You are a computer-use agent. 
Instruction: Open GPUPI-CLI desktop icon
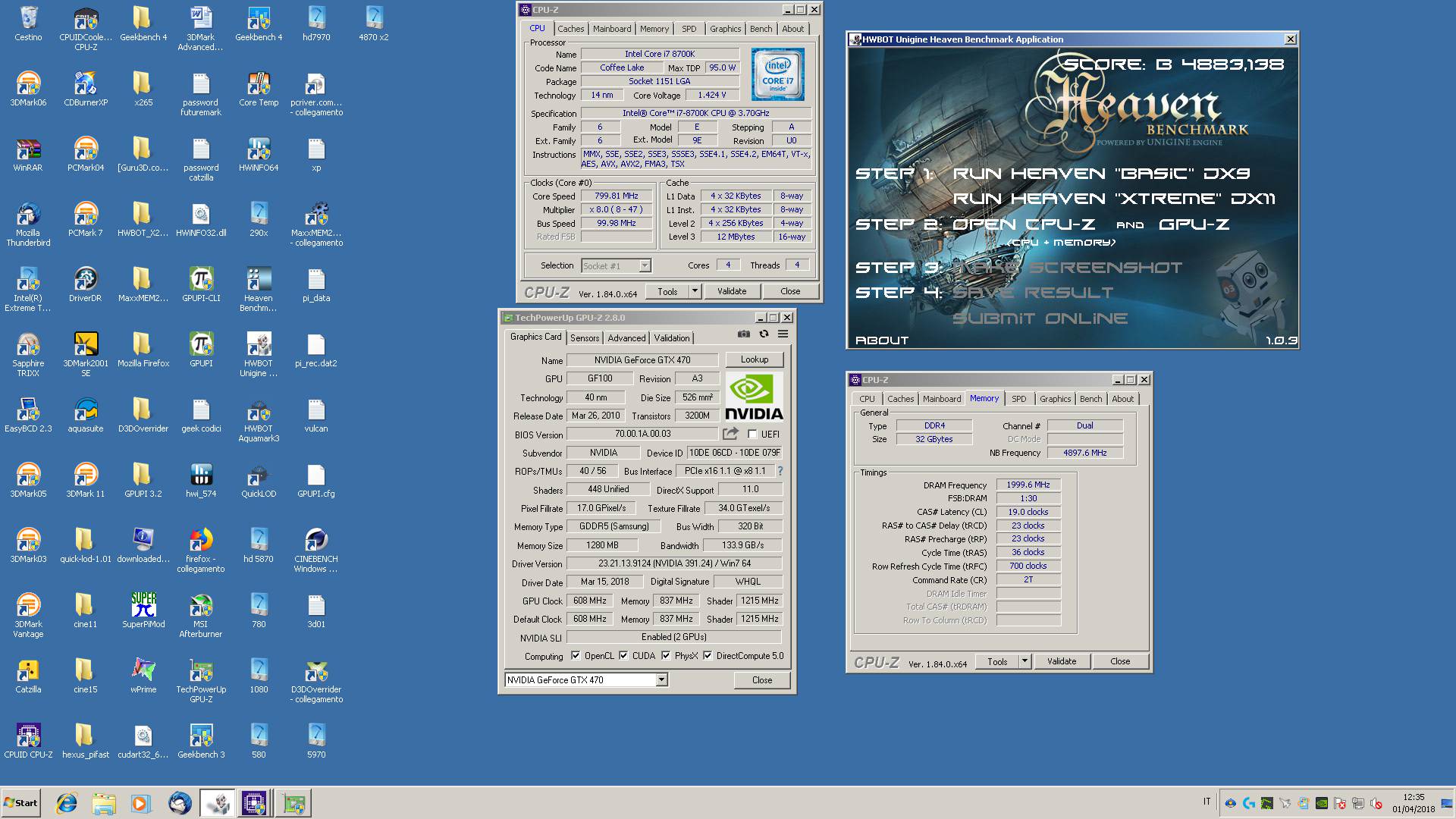coord(201,286)
